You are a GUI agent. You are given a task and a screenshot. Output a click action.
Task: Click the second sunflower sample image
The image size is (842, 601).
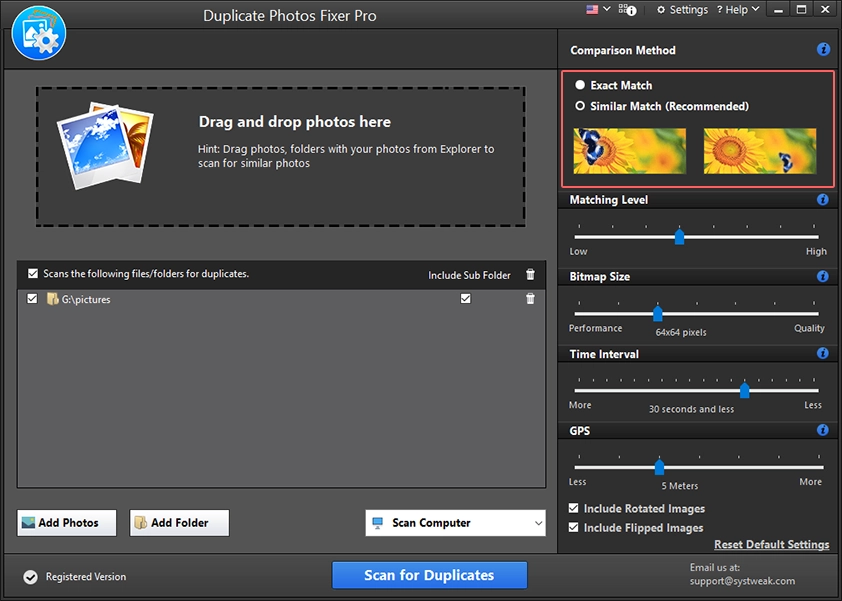click(760, 151)
